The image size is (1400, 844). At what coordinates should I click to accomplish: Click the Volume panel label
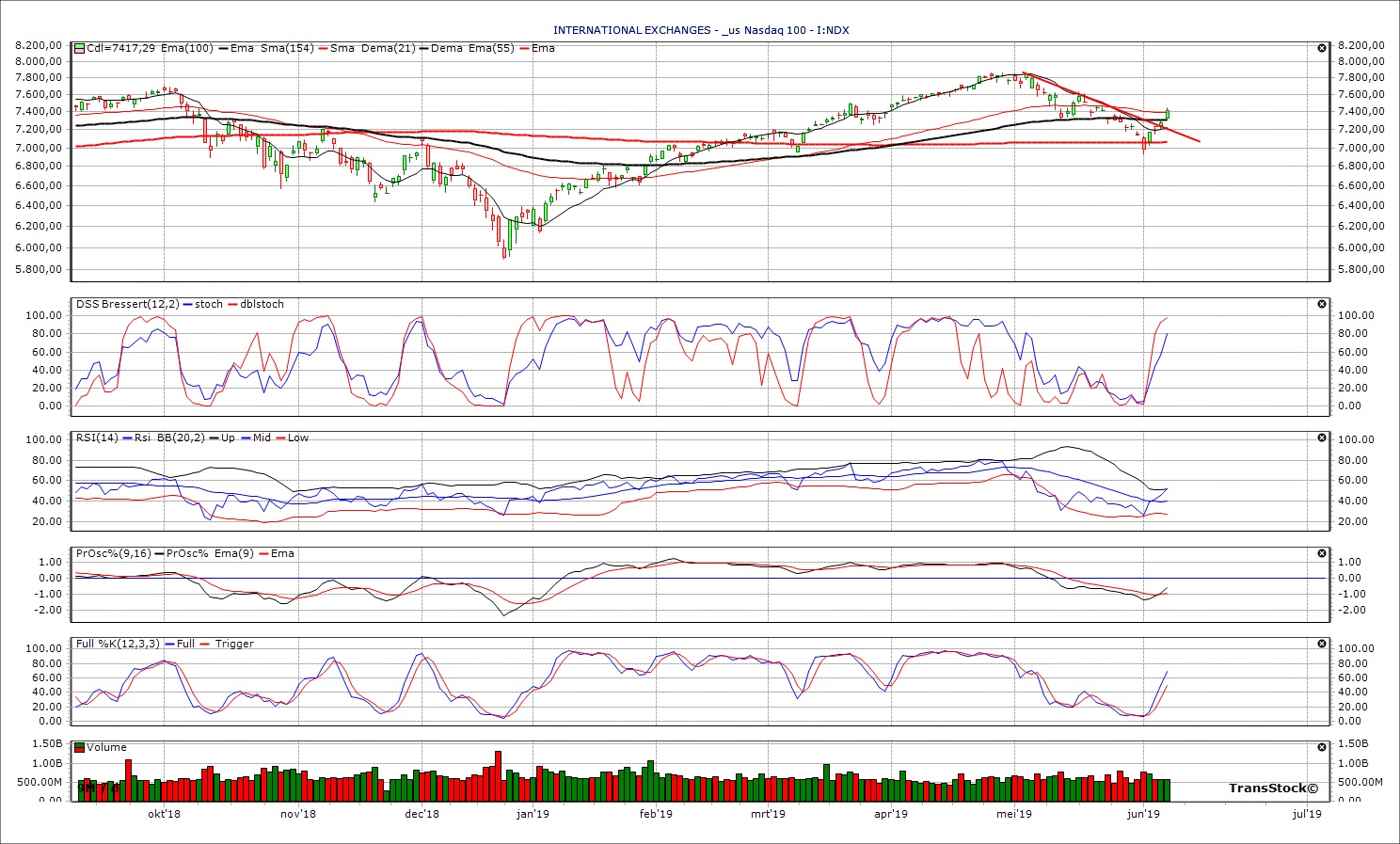[106, 747]
